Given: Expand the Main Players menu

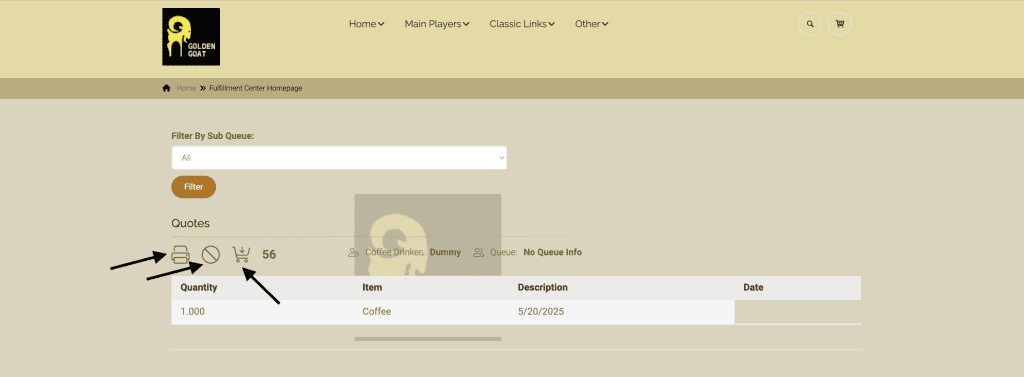Looking at the screenshot, I should pos(437,24).
